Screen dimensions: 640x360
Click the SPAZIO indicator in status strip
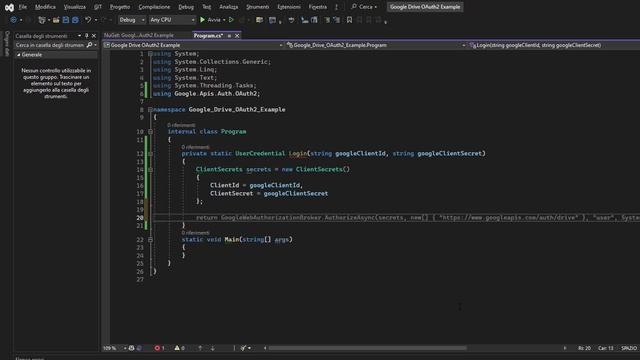629,348
